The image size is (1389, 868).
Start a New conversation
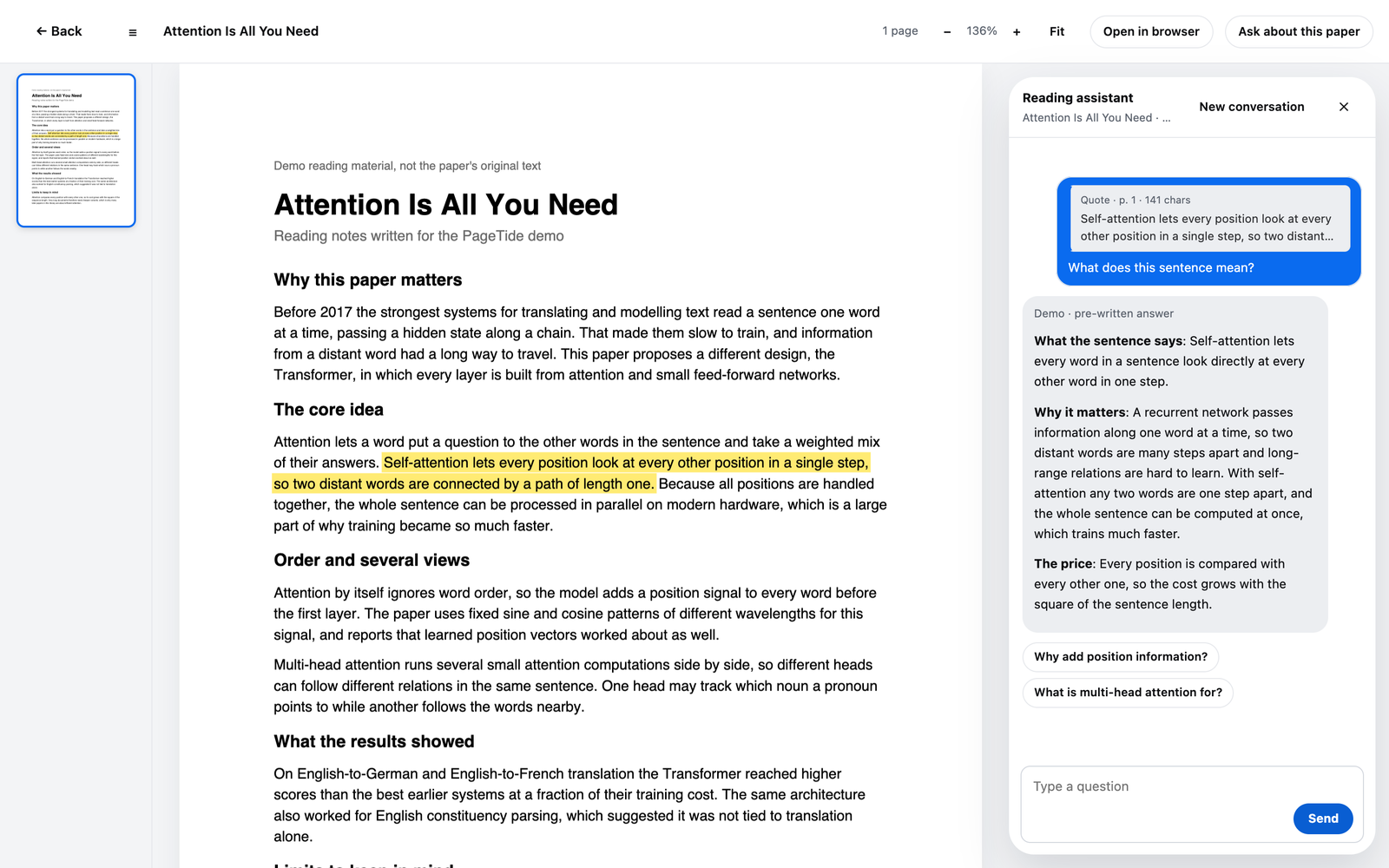pos(1251,107)
